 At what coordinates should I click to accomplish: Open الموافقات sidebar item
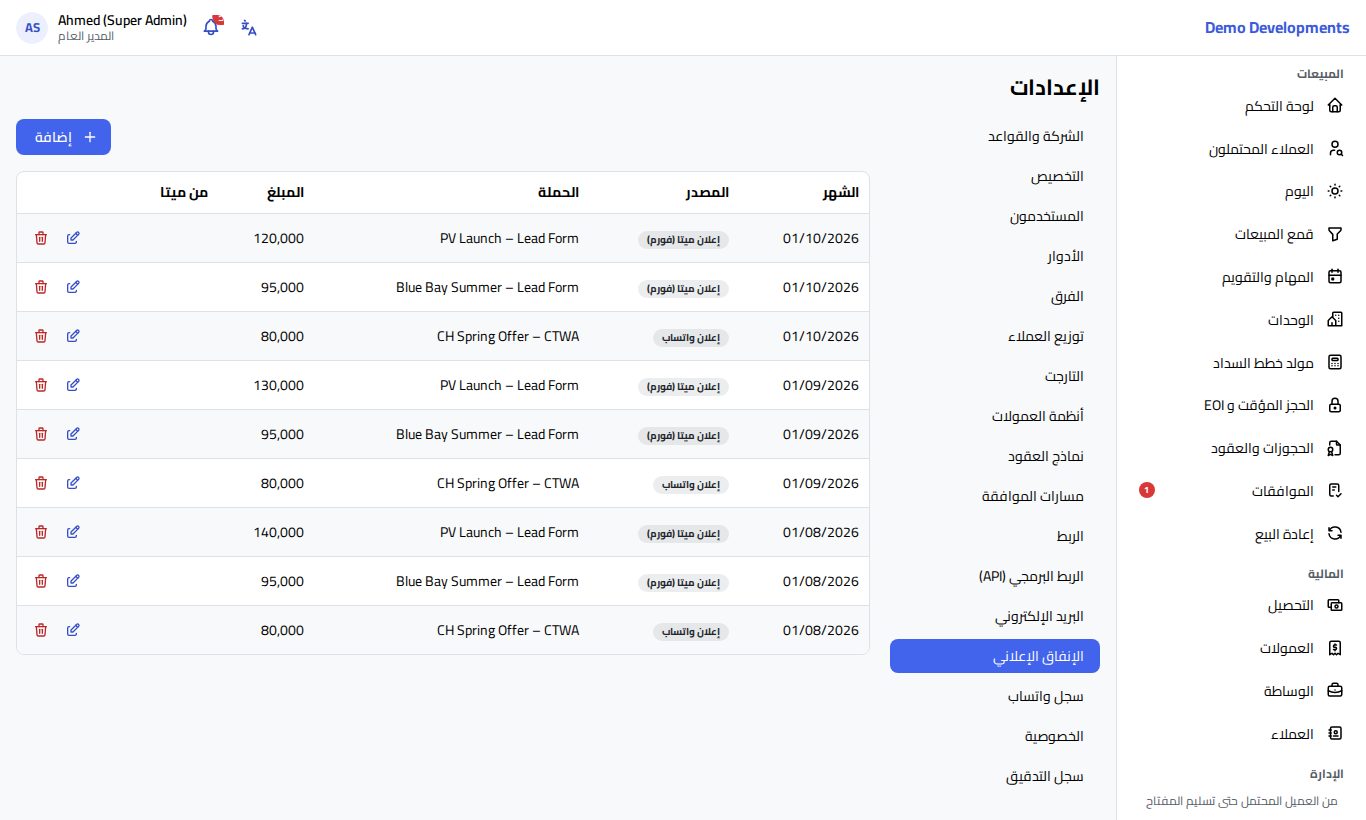[1242, 491]
